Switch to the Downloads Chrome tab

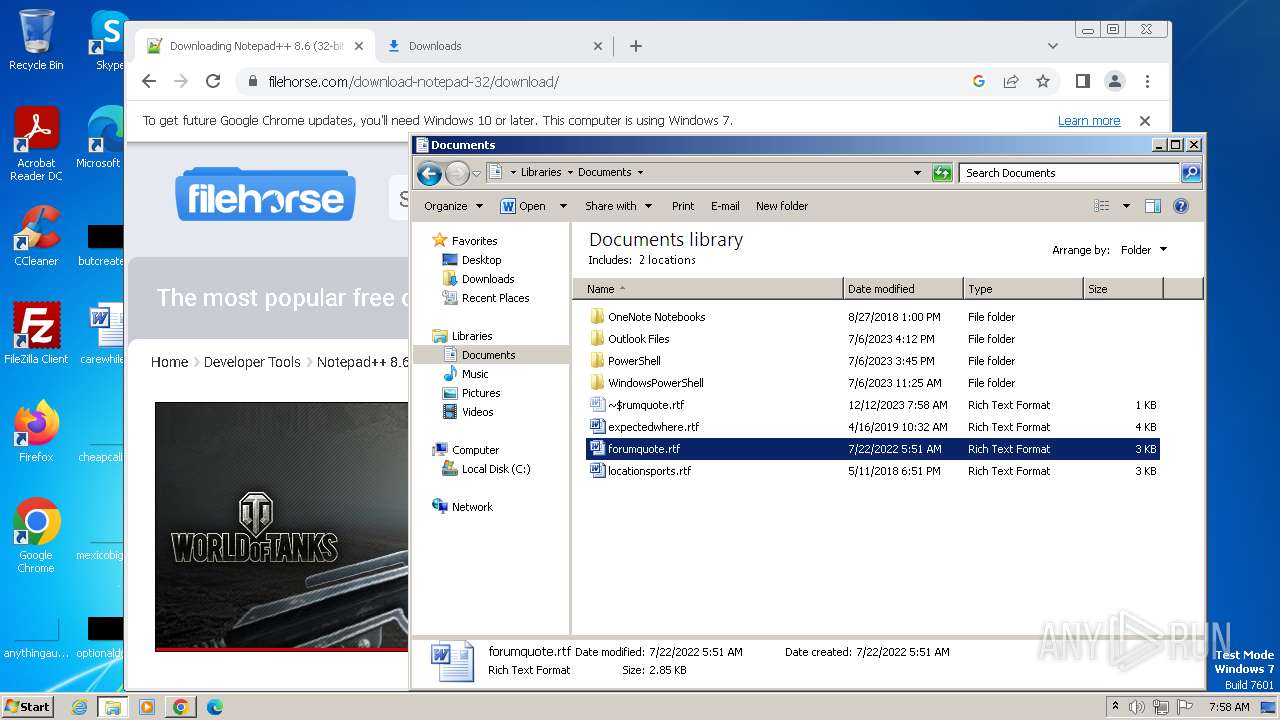point(493,46)
